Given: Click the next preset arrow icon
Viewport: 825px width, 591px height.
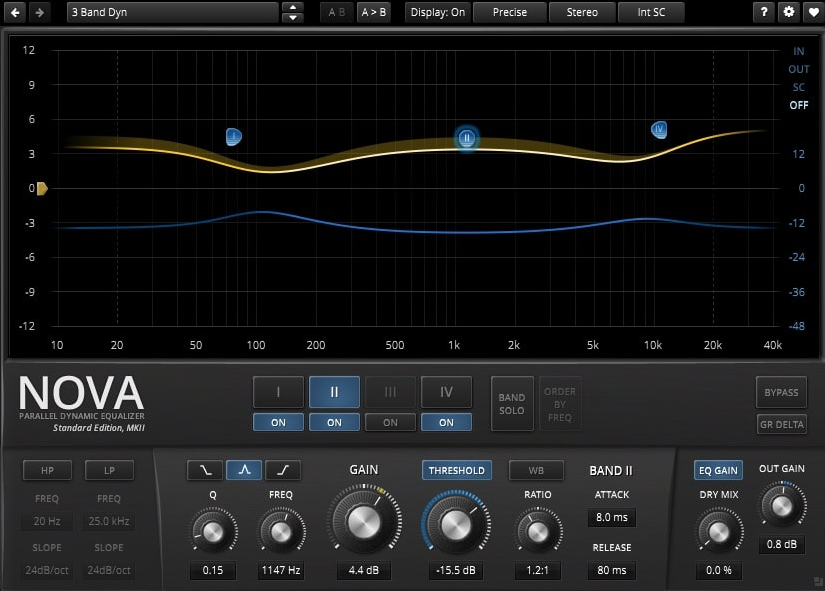Looking at the screenshot, I should click(x=39, y=12).
